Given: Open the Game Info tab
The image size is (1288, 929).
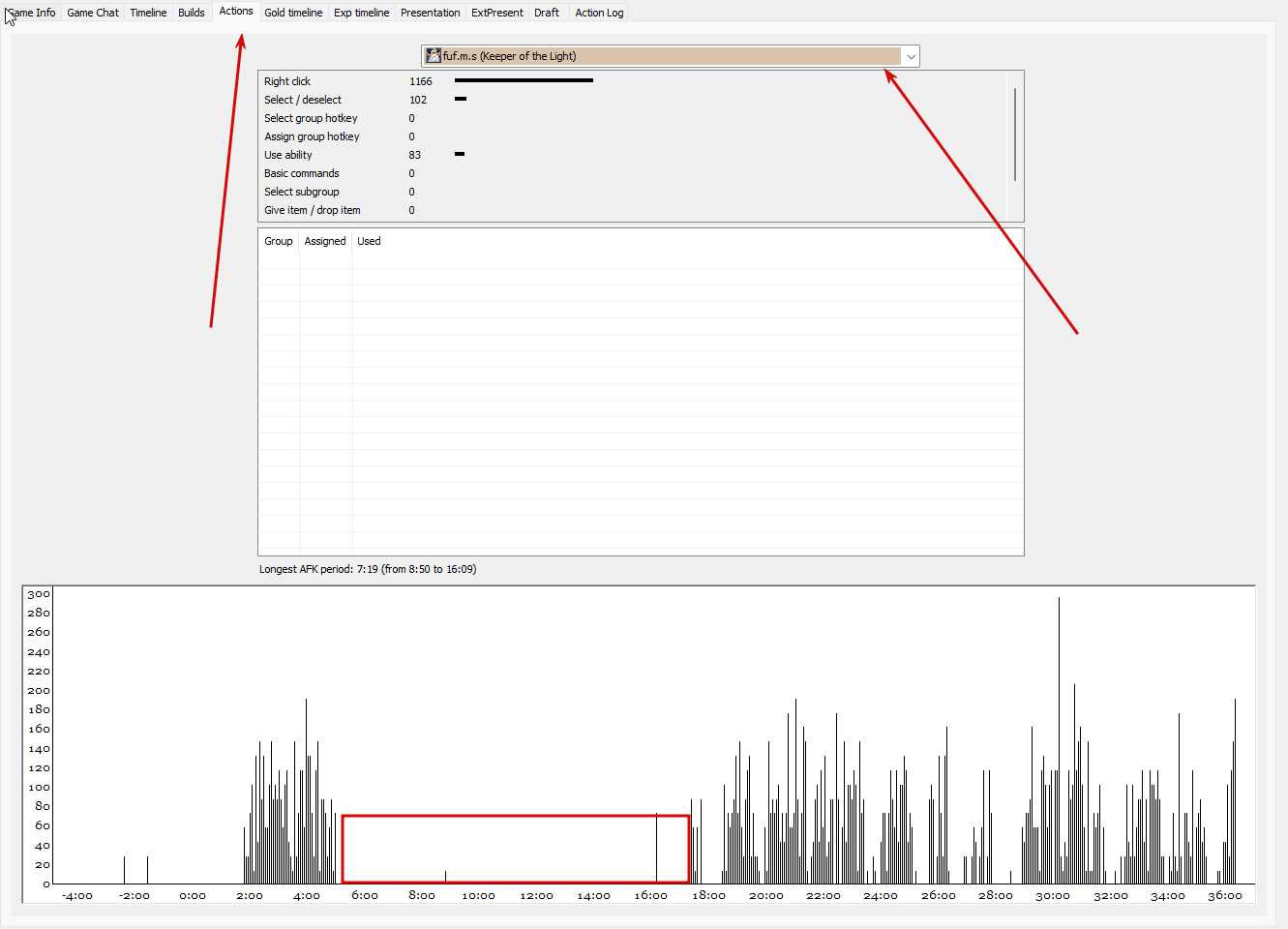Looking at the screenshot, I should 31,13.
